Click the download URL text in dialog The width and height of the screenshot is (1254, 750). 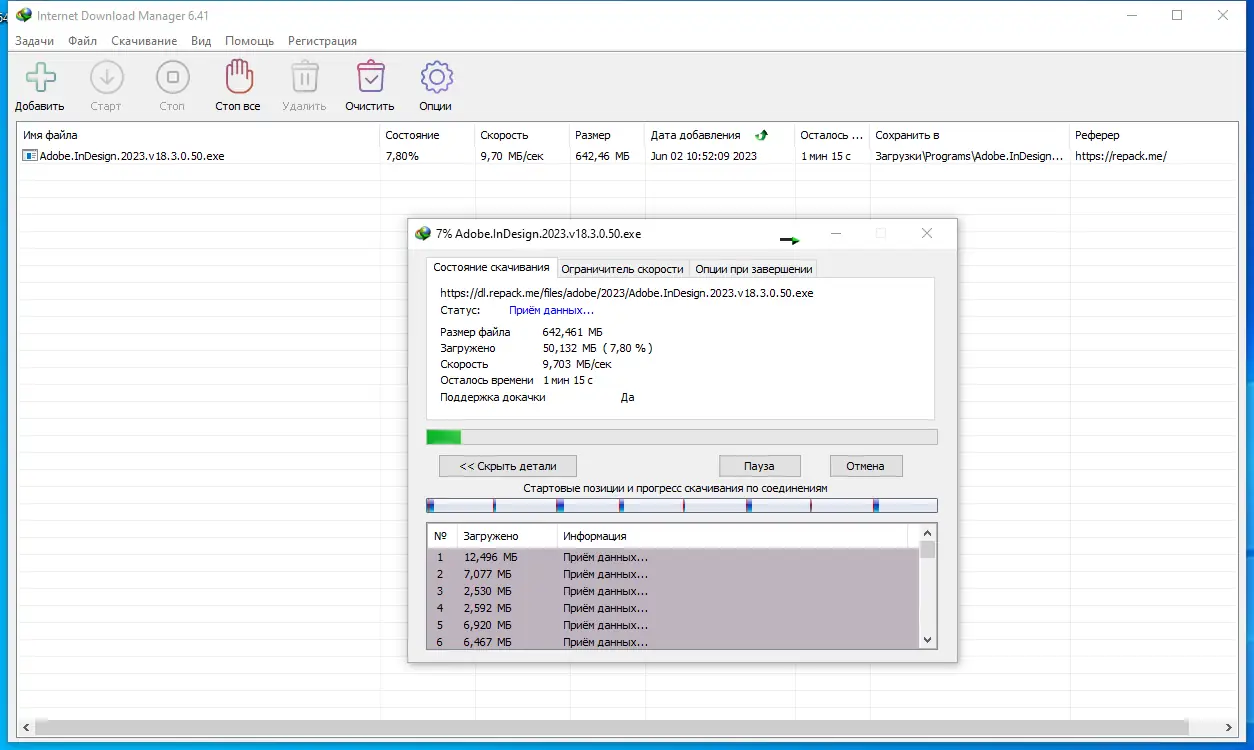(x=627, y=293)
